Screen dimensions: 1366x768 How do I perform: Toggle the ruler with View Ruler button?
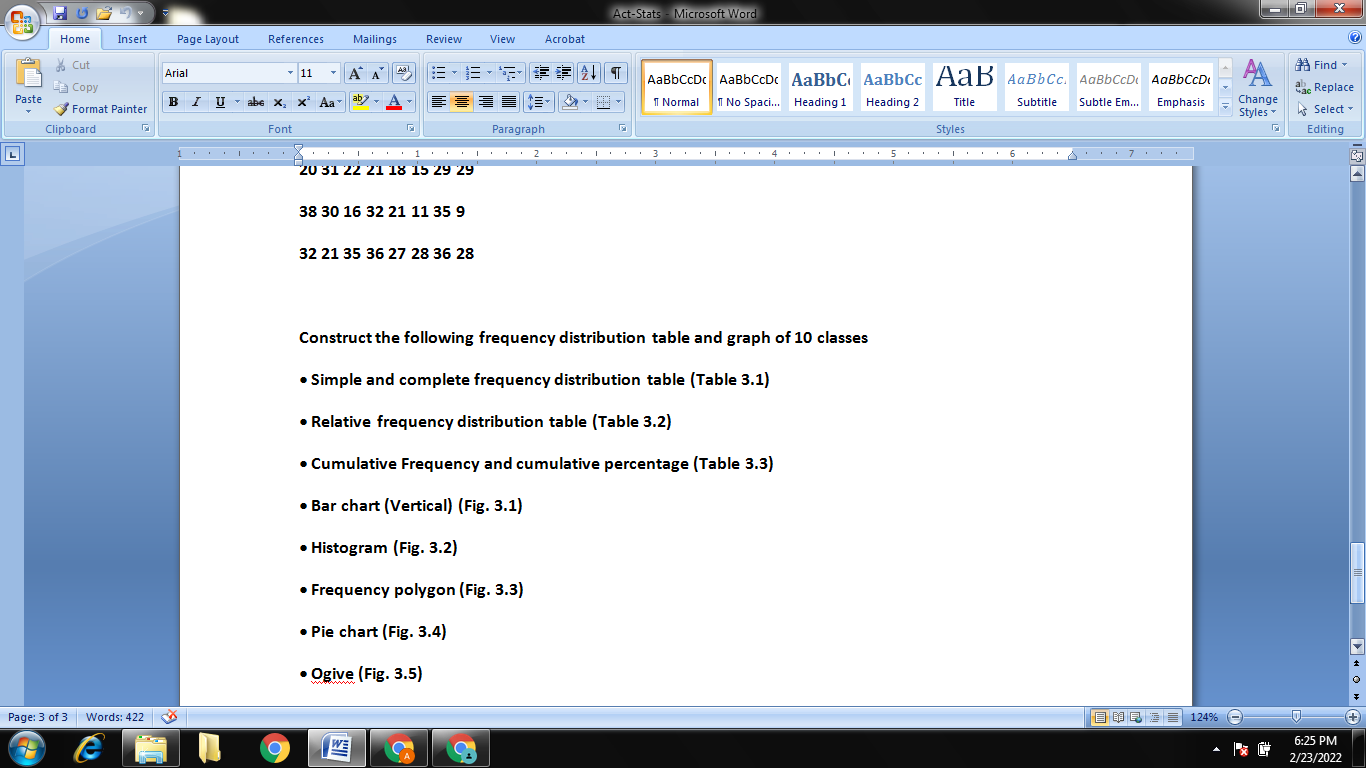[1357, 156]
